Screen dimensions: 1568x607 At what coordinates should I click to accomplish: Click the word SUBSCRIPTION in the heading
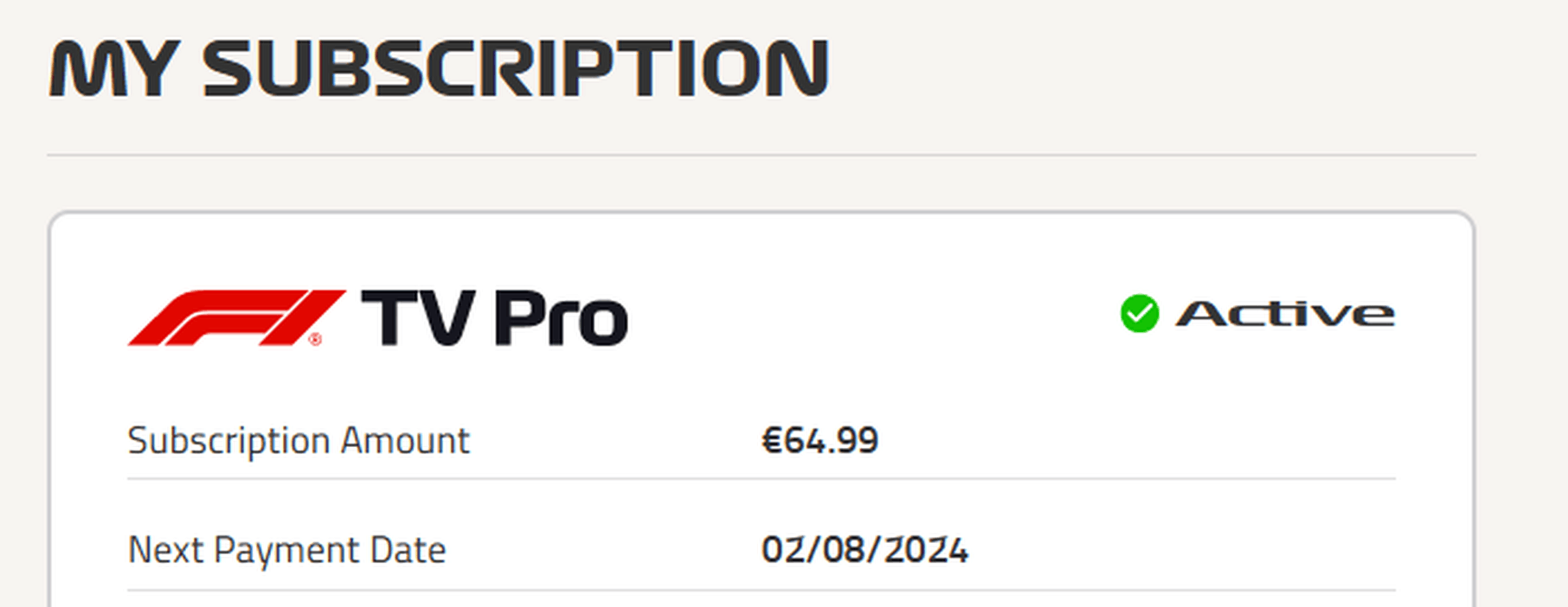[x=516, y=68]
